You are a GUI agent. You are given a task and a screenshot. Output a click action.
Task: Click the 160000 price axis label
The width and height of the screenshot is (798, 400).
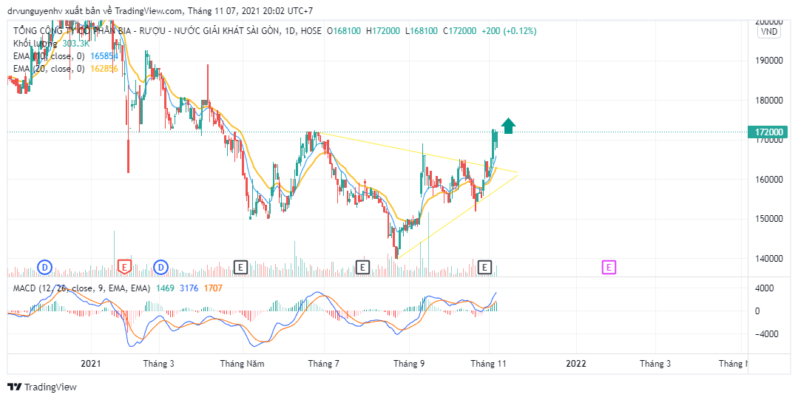click(769, 180)
